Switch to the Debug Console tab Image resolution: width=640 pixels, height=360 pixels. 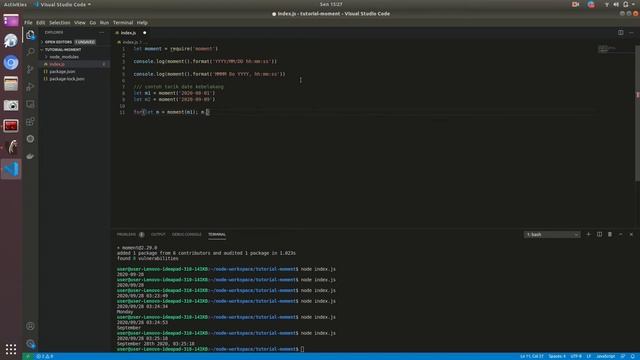[x=187, y=234]
